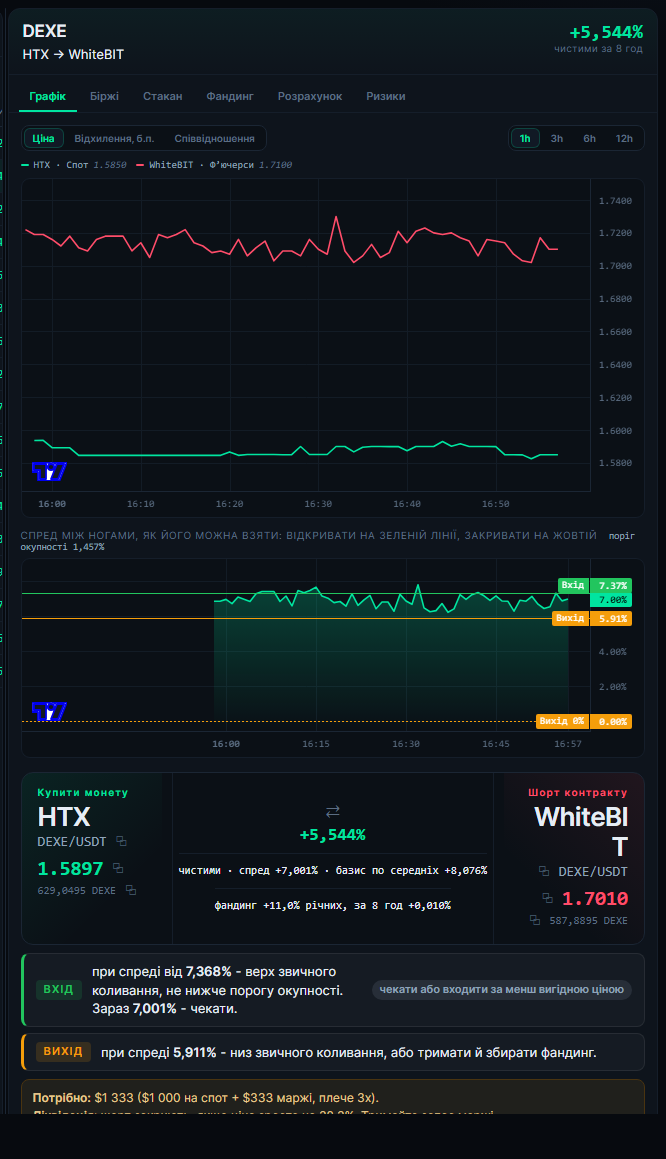Click 'Купити монету' label

[x=83, y=792]
